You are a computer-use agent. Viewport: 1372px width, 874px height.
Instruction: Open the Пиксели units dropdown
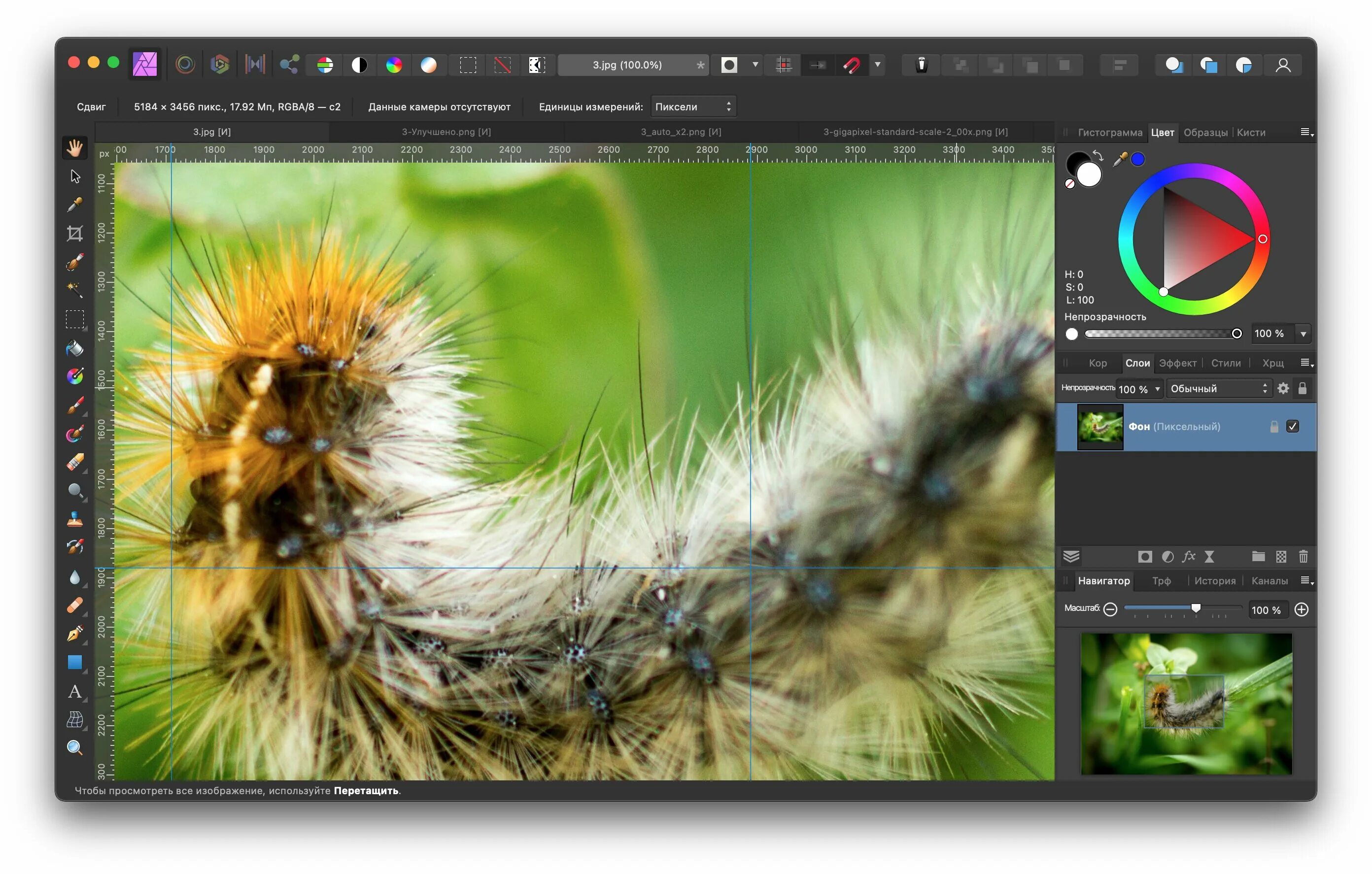692,106
